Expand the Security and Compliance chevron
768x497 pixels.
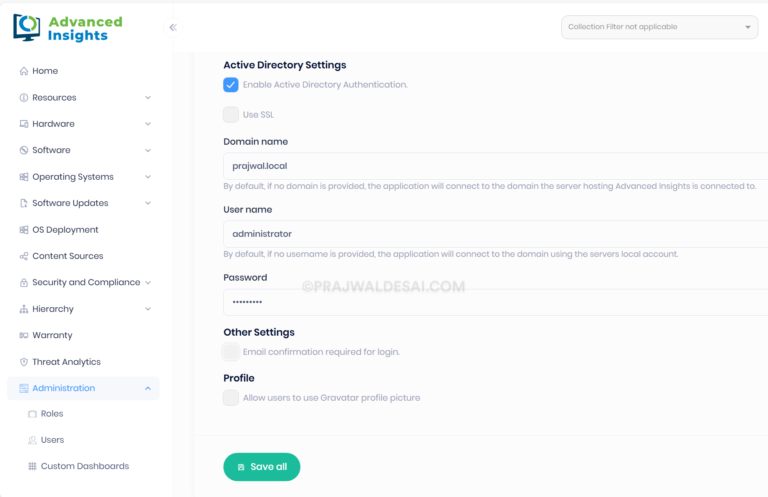tap(148, 283)
